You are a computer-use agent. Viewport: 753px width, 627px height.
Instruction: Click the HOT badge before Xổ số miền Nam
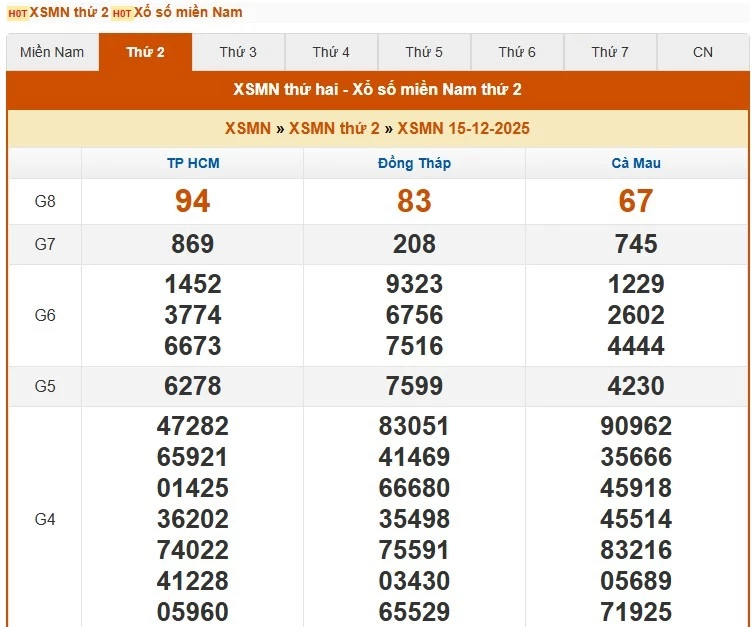tap(121, 13)
